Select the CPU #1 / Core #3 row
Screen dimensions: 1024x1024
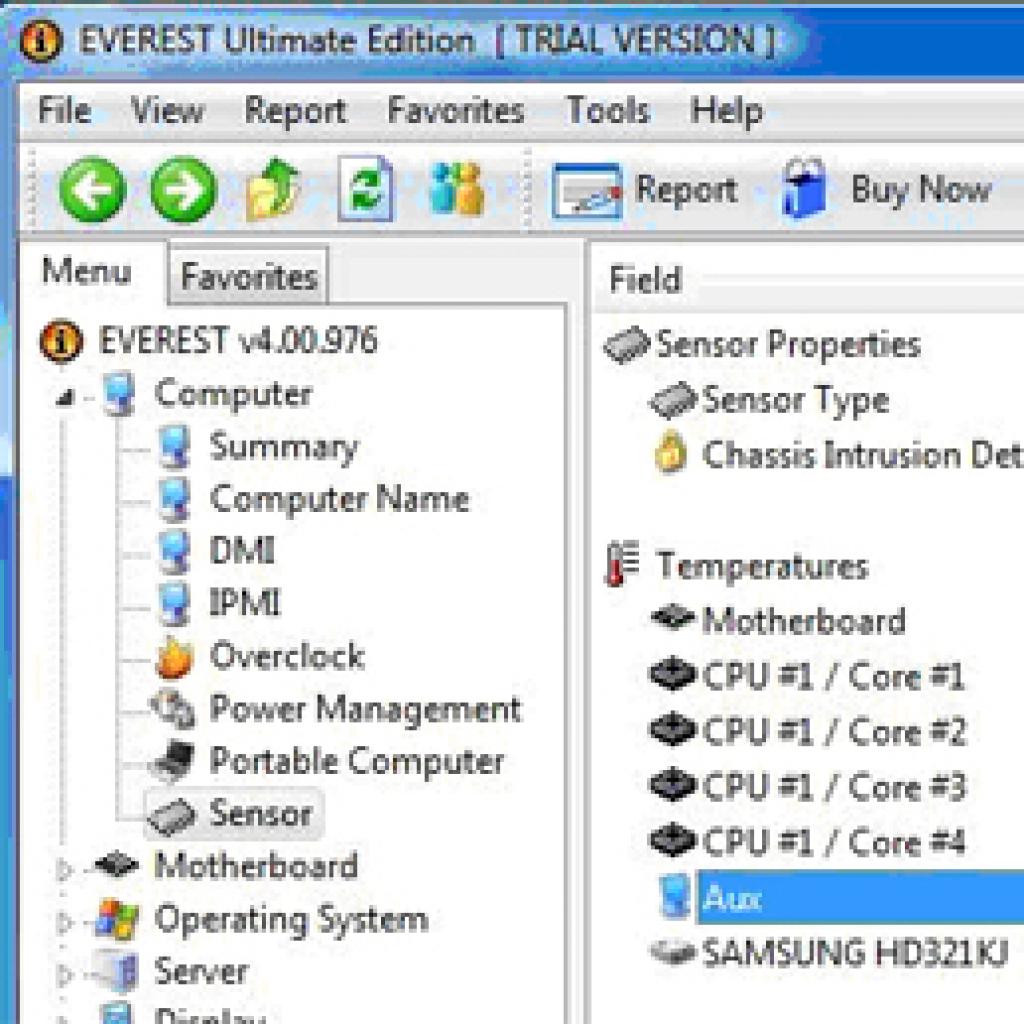834,786
